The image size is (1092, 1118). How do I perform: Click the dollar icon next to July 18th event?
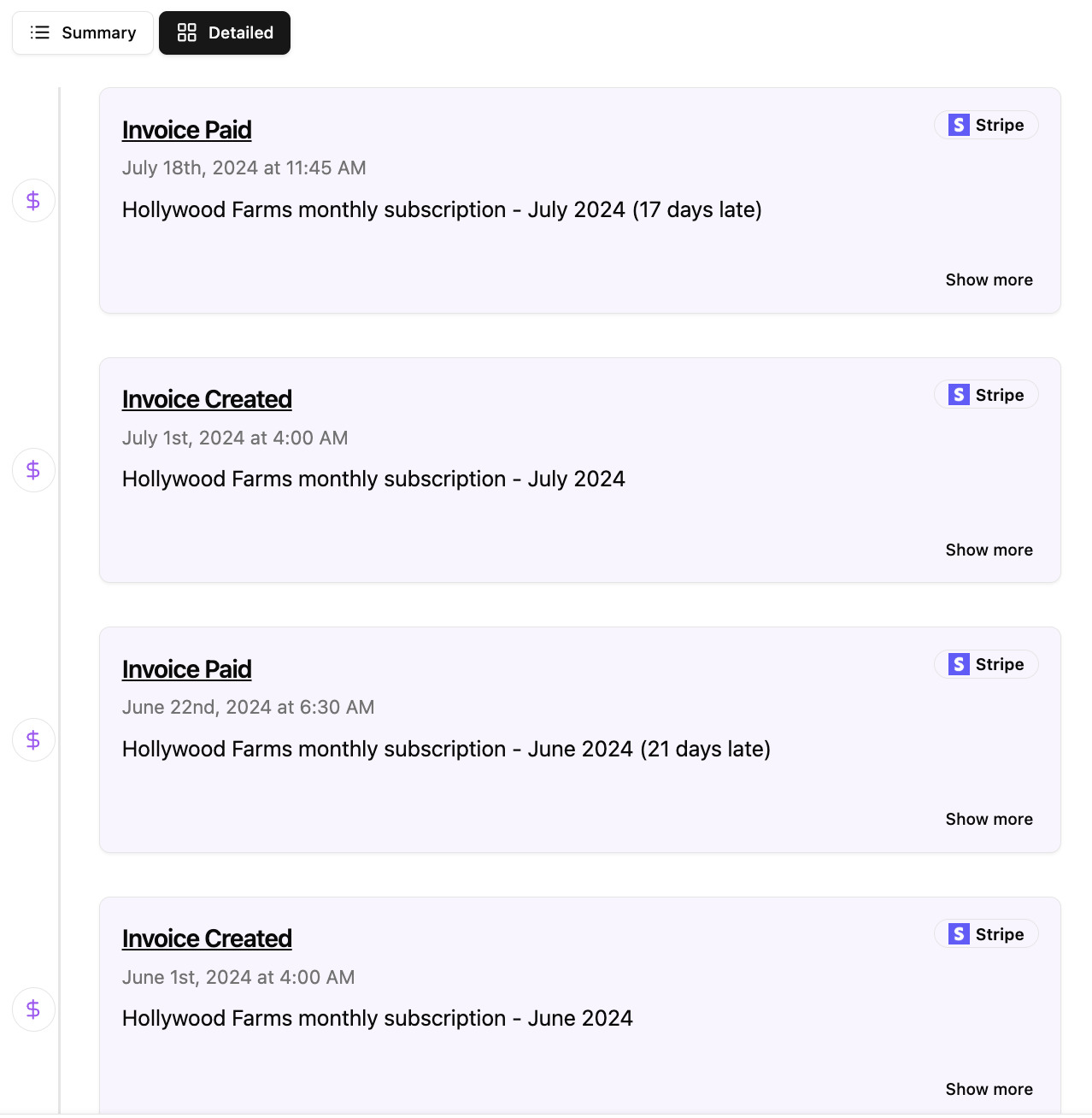32,200
